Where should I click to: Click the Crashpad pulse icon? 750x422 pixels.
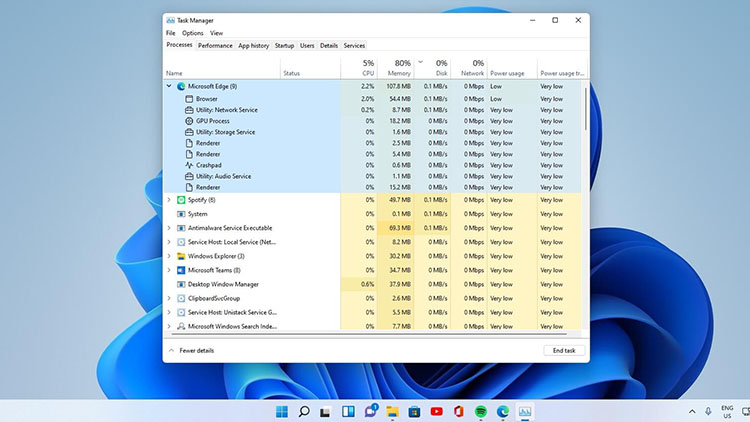(x=189, y=165)
